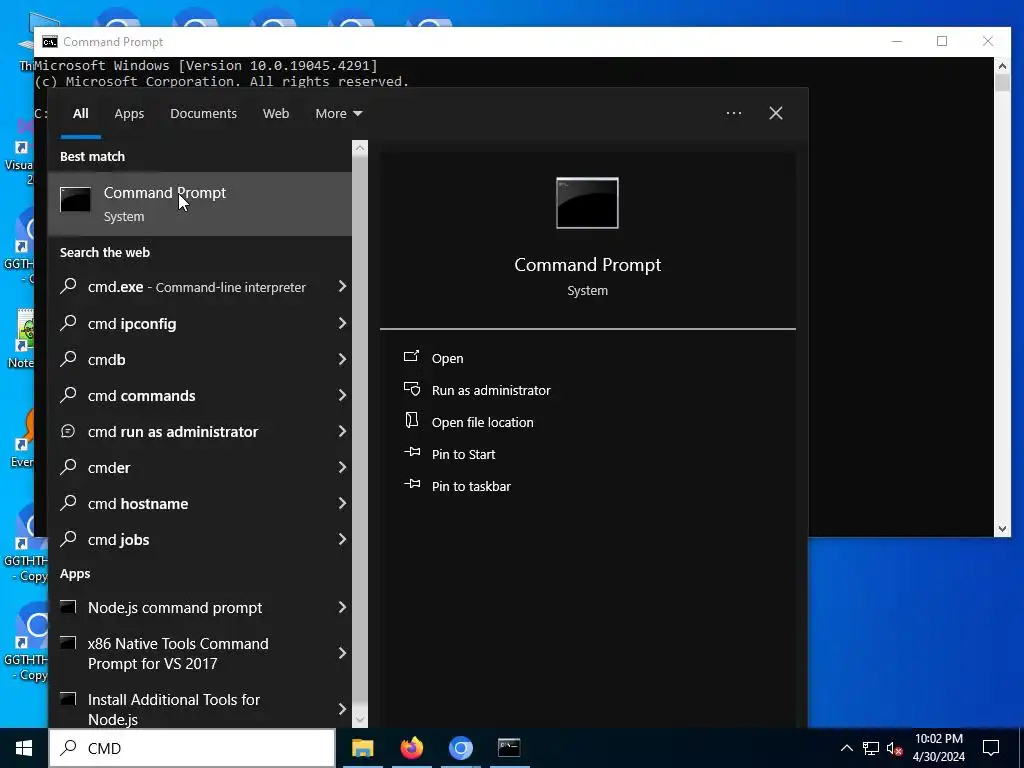Click the search results scrollbar down arrow

(x=359, y=720)
